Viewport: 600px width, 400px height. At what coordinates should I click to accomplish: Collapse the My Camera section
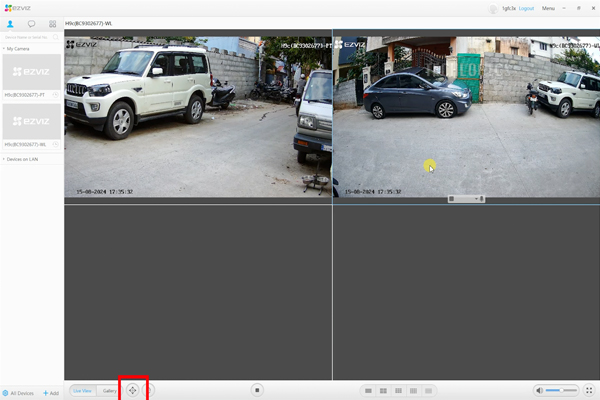point(4,48)
